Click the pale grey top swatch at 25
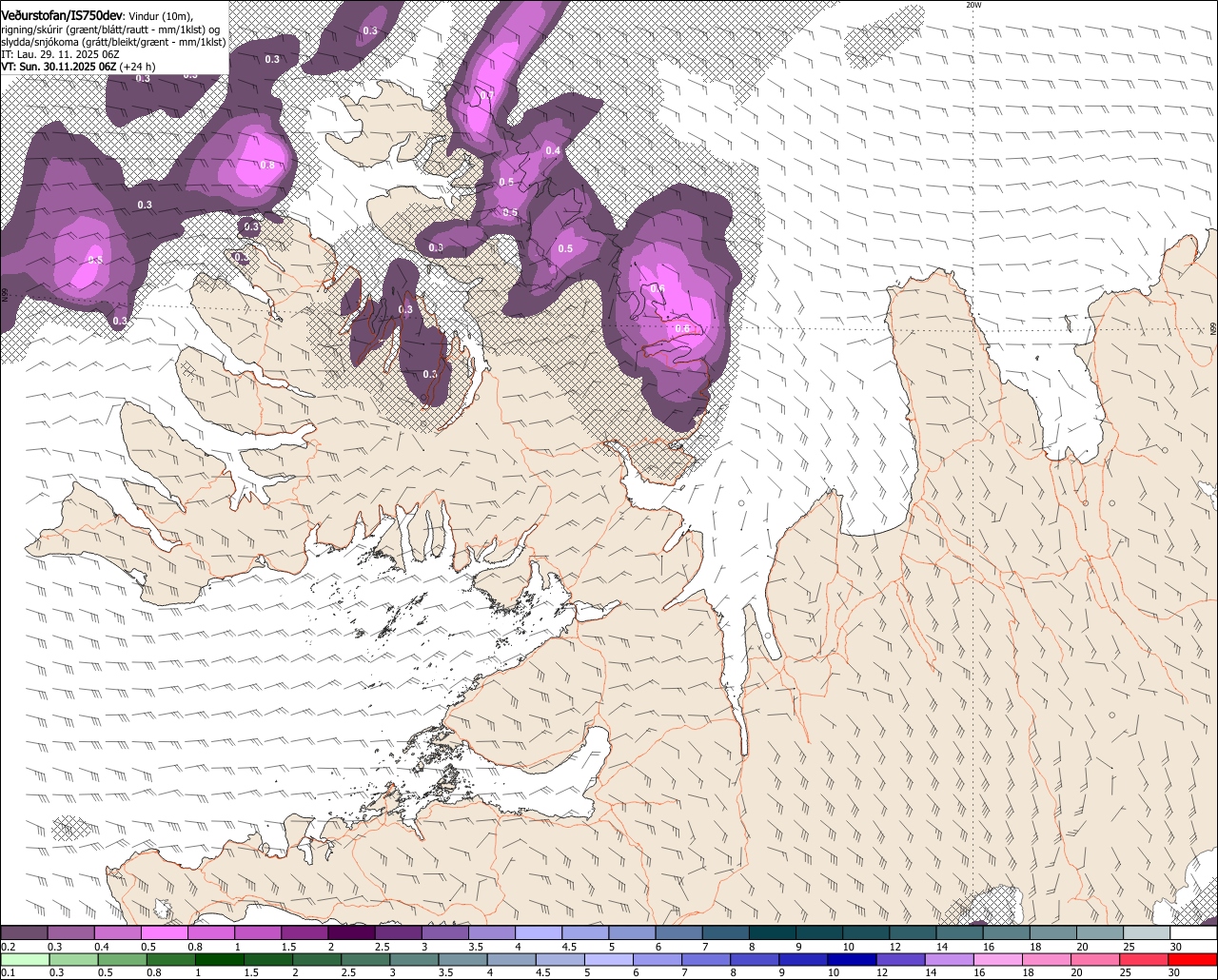The height and width of the screenshot is (980, 1218). [1148, 932]
